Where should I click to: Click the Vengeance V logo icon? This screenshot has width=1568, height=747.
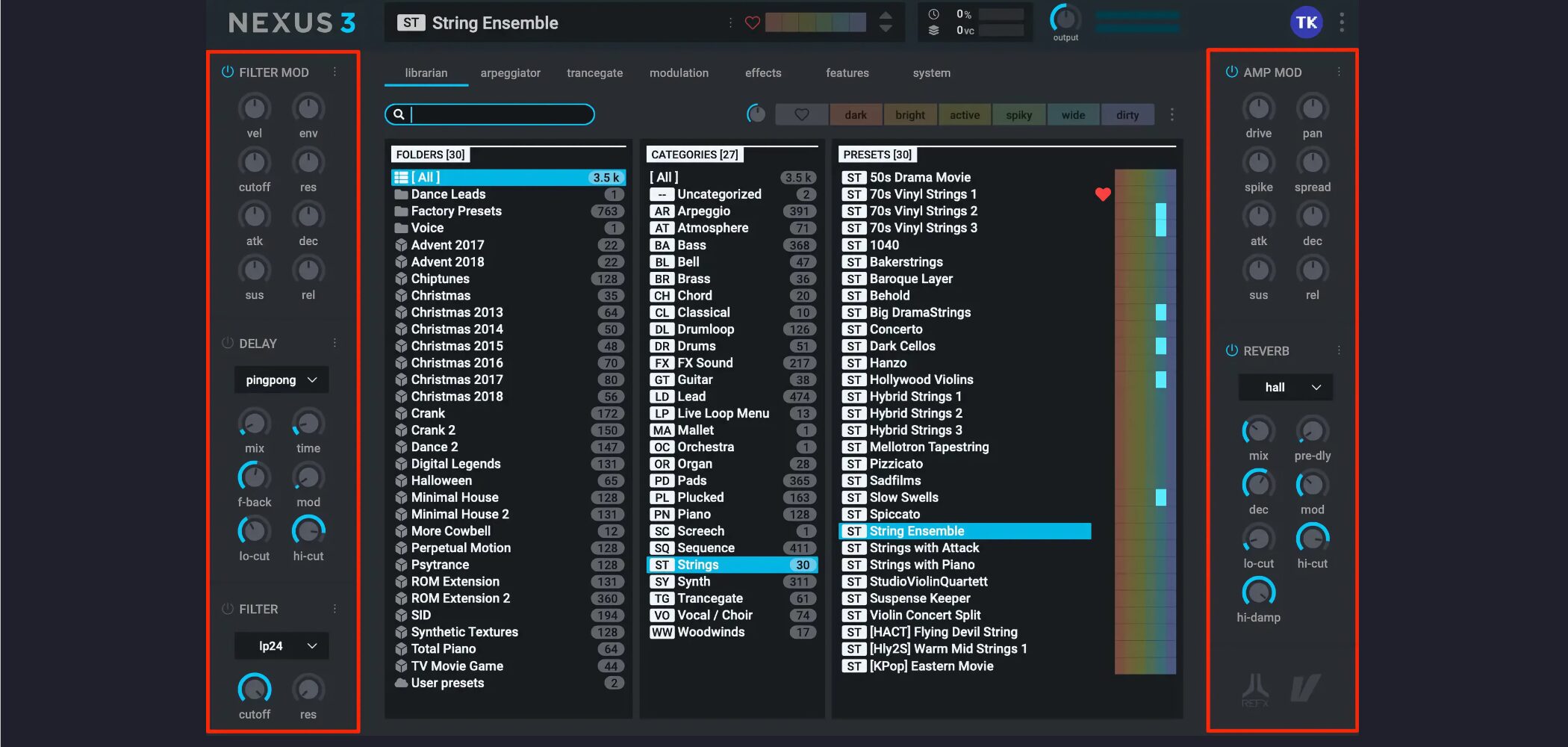(x=1305, y=688)
